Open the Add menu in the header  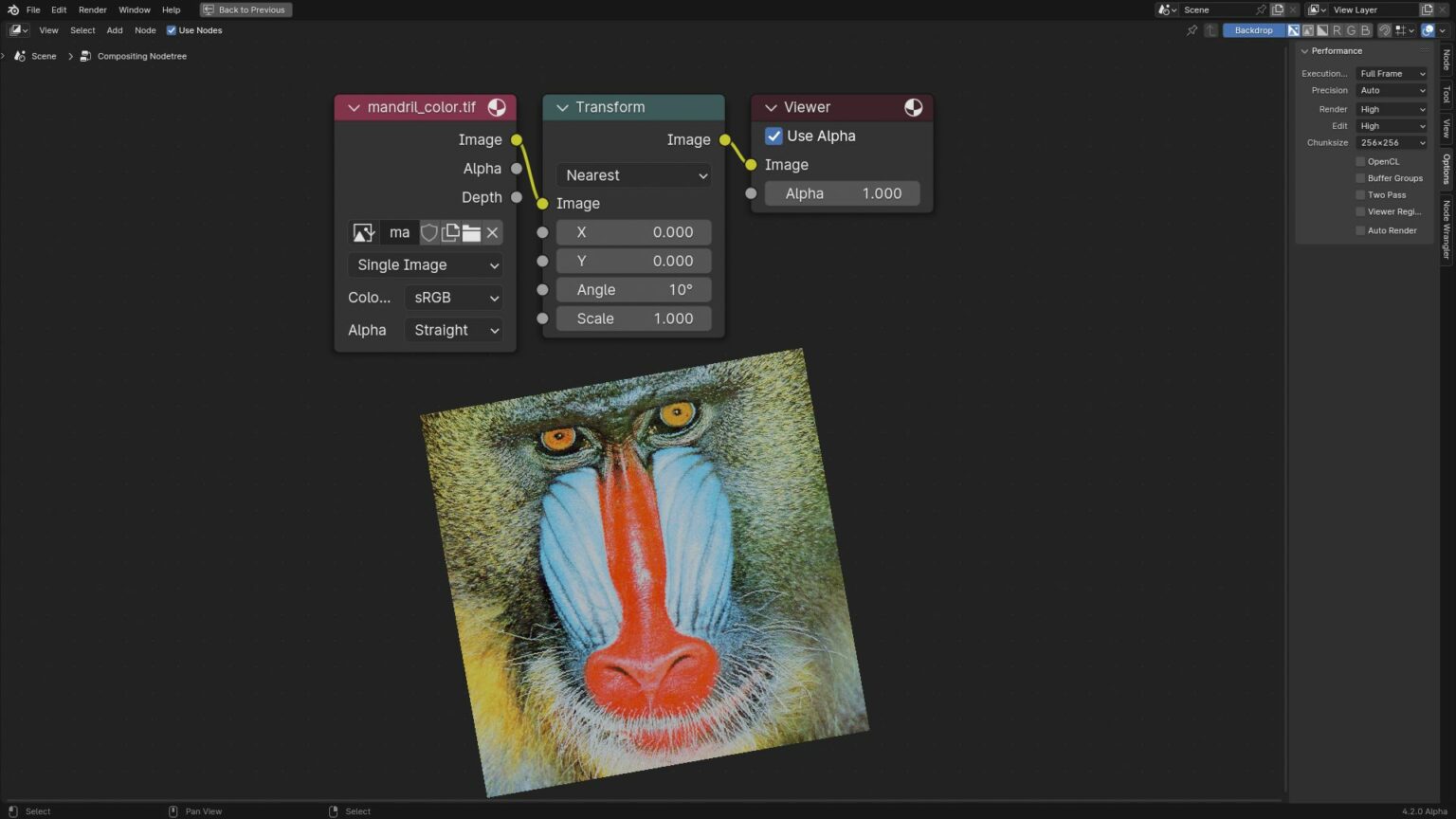pos(114,29)
